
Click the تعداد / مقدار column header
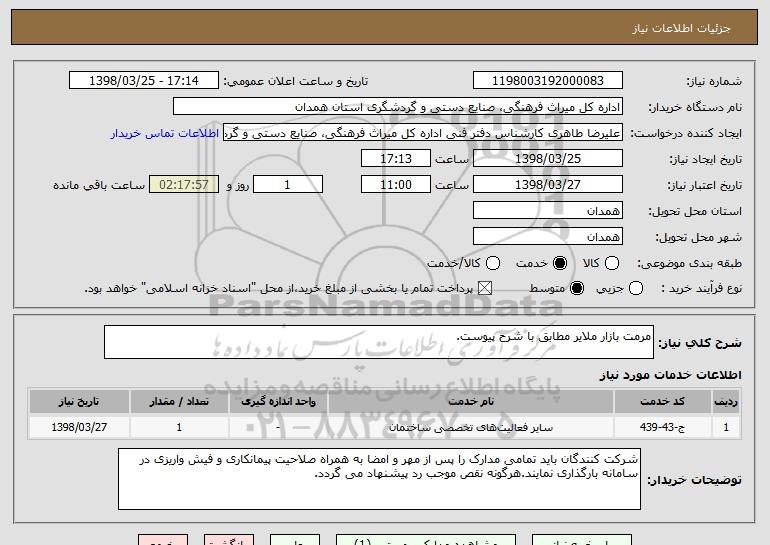(x=179, y=402)
